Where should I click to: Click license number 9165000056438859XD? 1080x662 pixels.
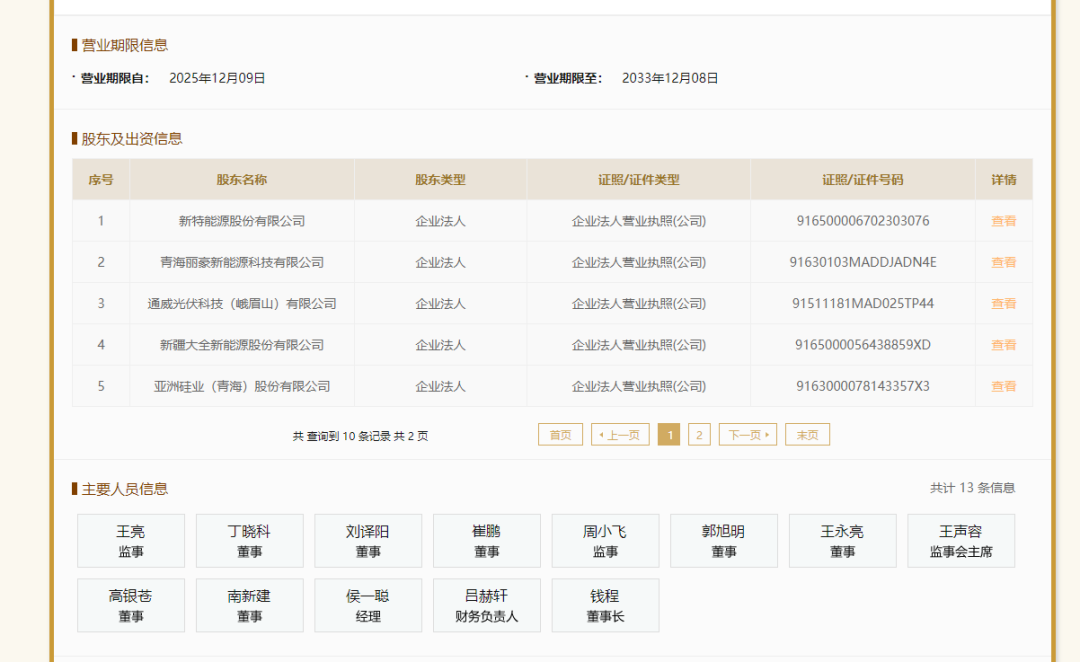[862, 345]
